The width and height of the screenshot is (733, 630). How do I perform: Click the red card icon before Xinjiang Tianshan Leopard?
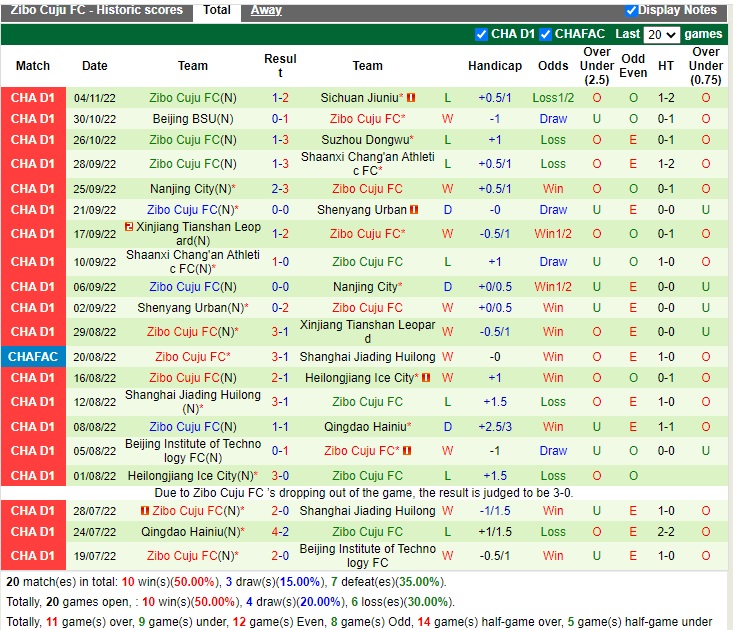(x=129, y=228)
